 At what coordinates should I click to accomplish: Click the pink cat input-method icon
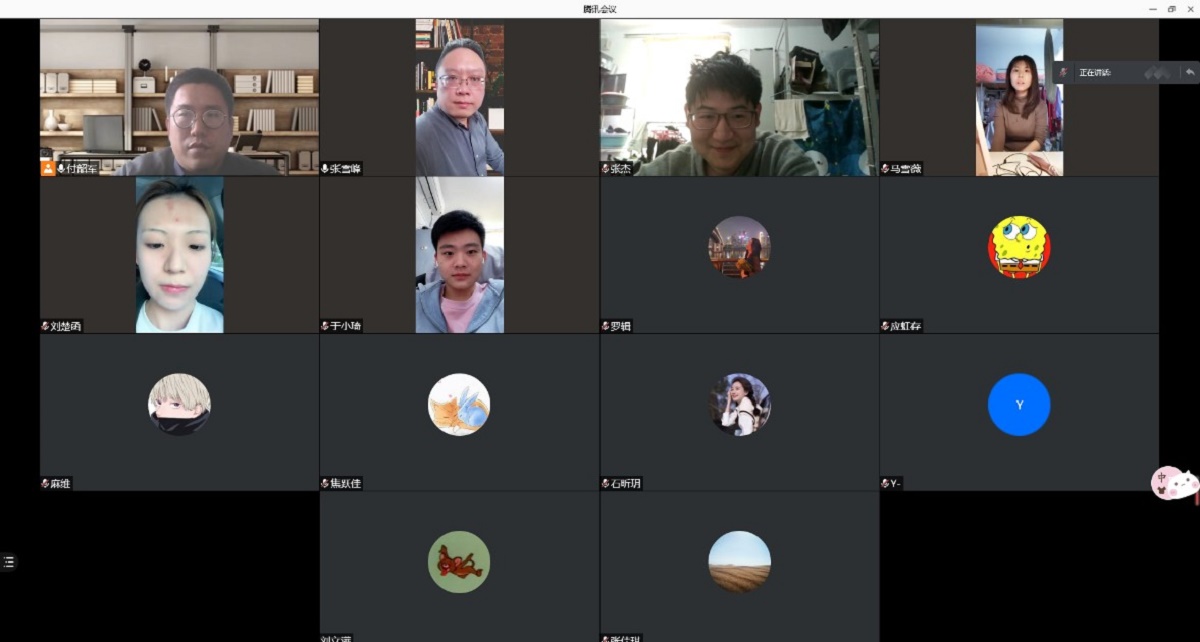(x=1174, y=484)
